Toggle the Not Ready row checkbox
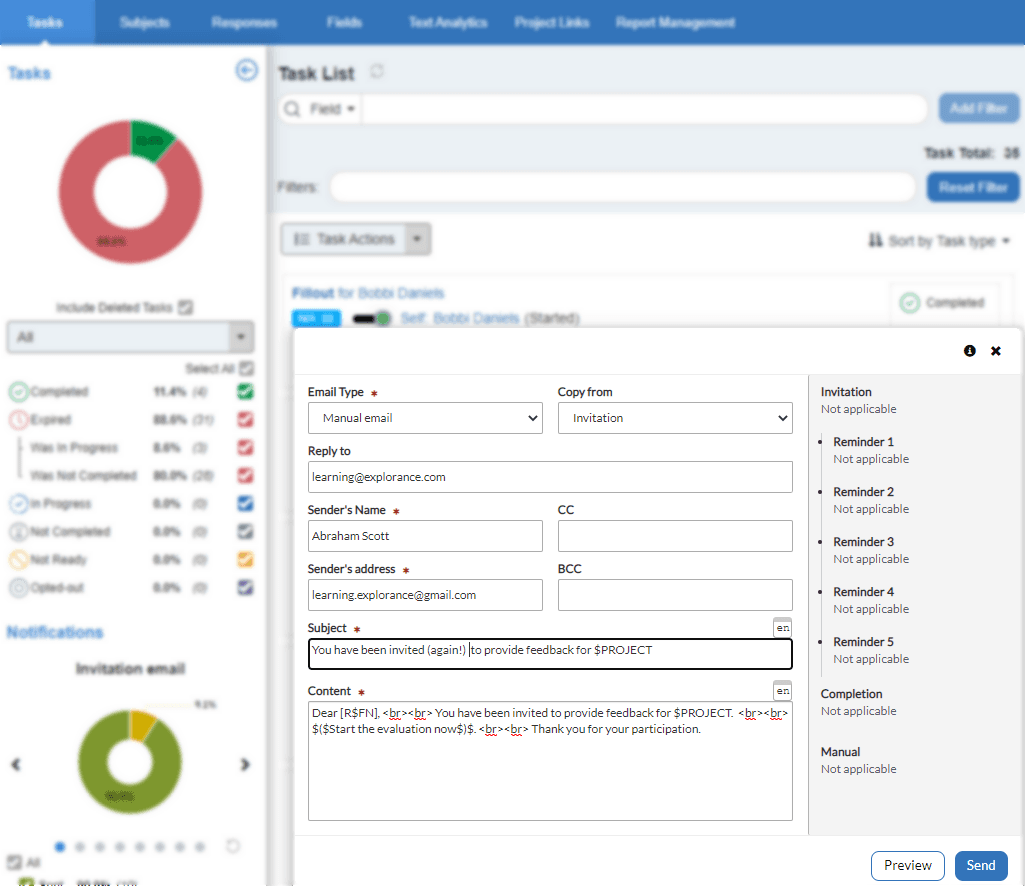1025x886 pixels. click(x=245, y=560)
